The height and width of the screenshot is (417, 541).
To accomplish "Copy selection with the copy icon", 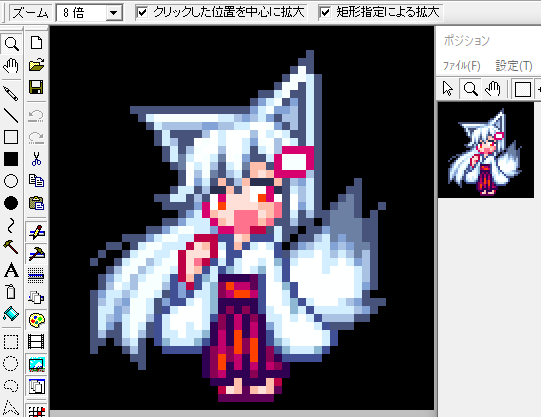I will [36, 181].
